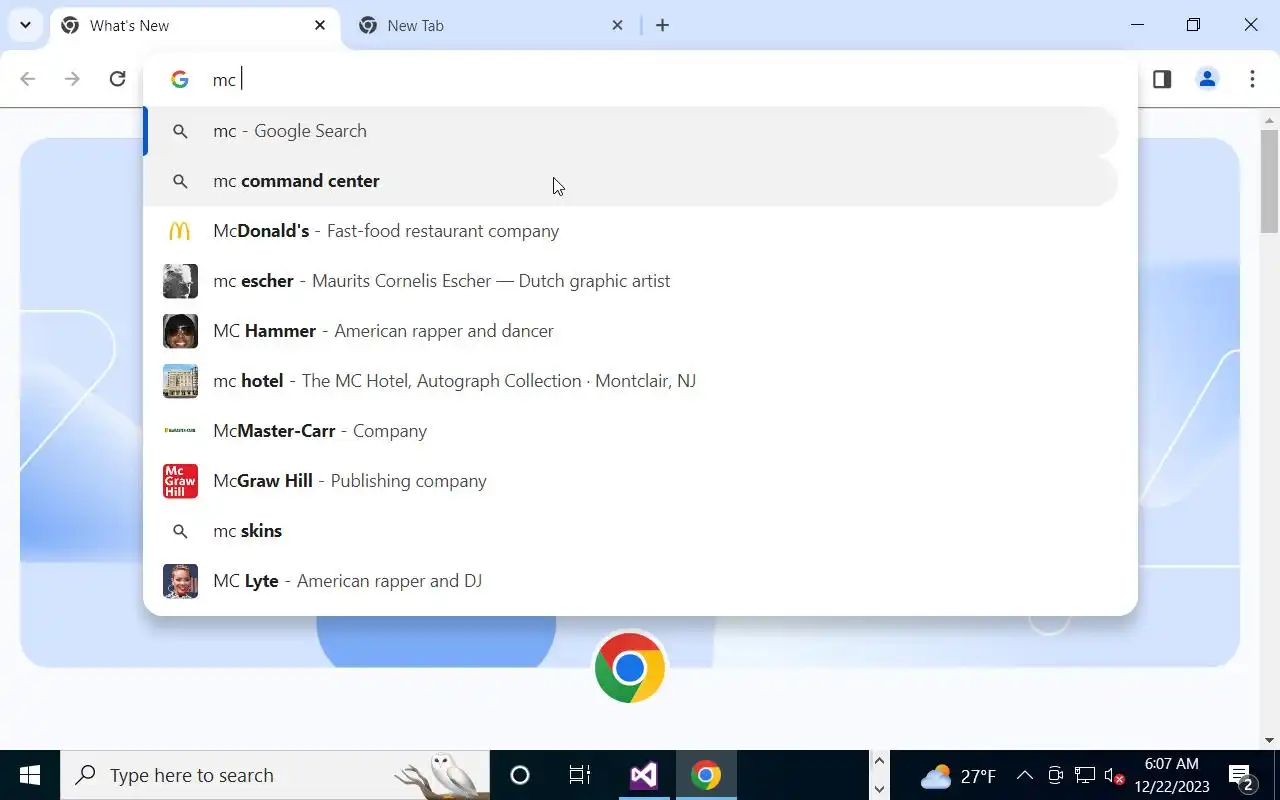1280x800 pixels.
Task: Reload the page
Action: pos(117,79)
